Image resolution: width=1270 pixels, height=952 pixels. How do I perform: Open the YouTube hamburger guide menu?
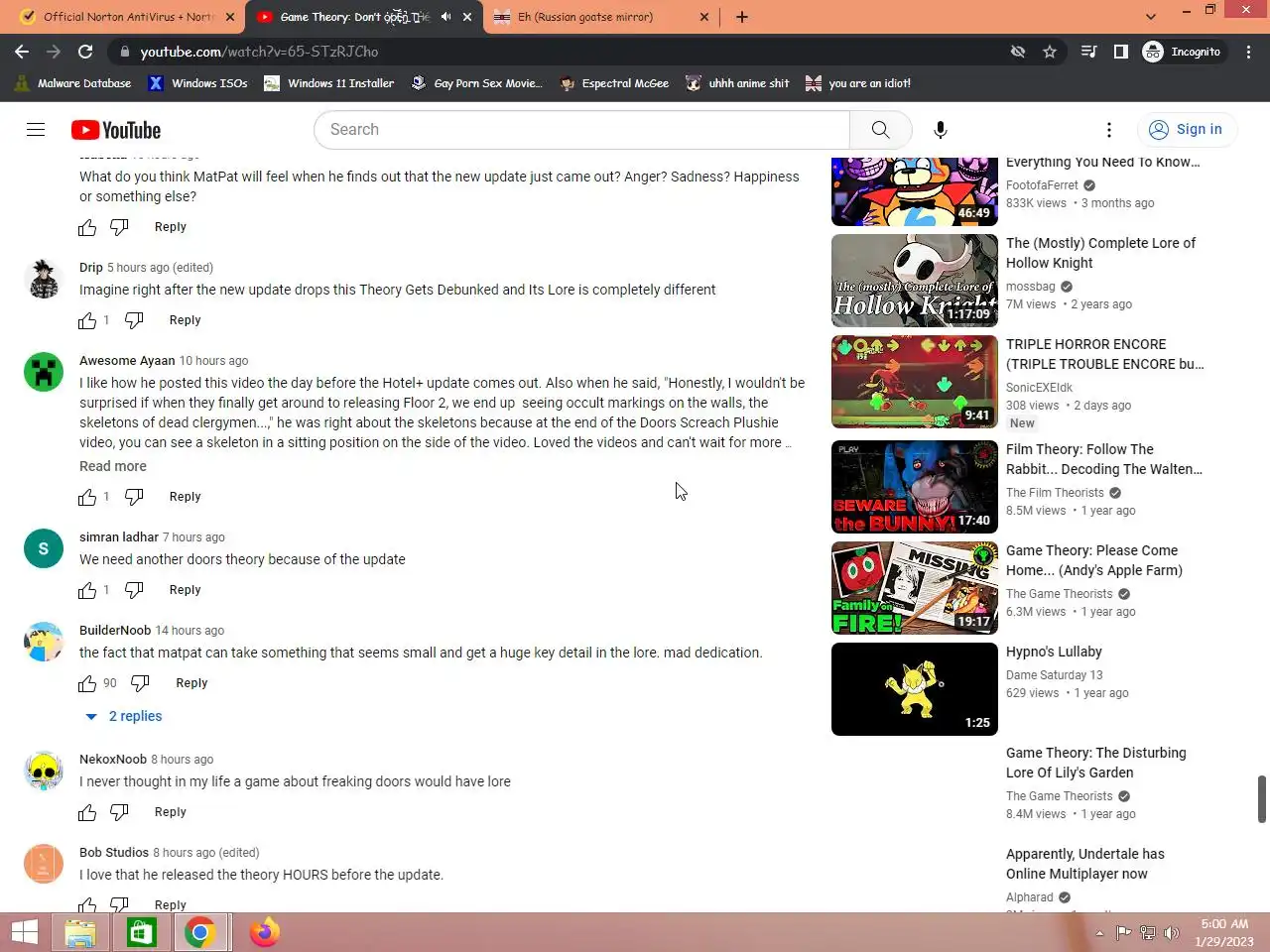(36, 130)
